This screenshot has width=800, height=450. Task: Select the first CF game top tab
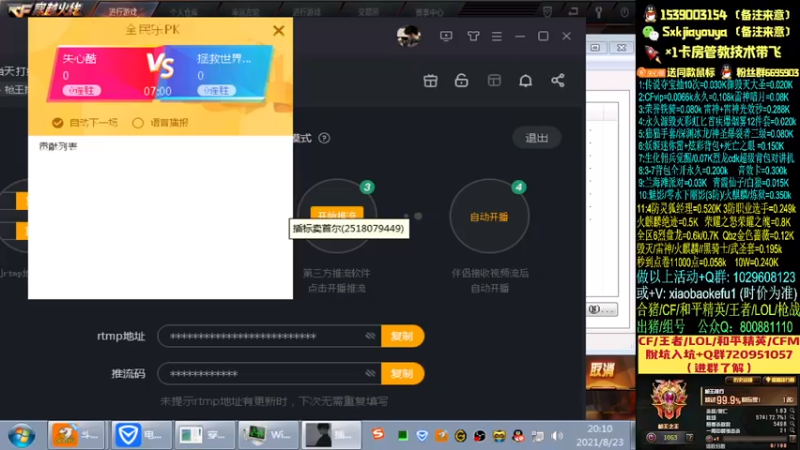pos(123,11)
